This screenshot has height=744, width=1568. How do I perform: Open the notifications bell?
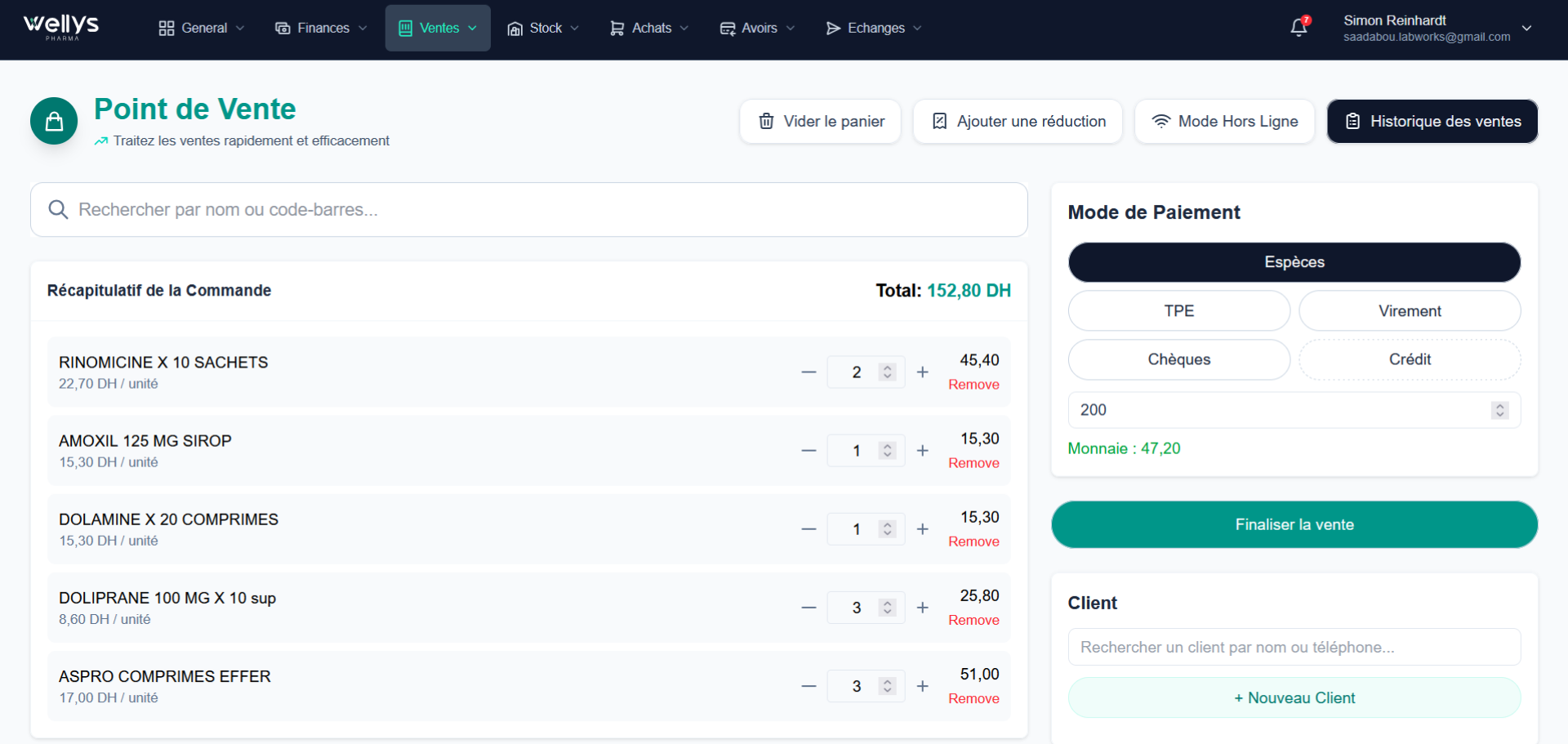point(1298,28)
